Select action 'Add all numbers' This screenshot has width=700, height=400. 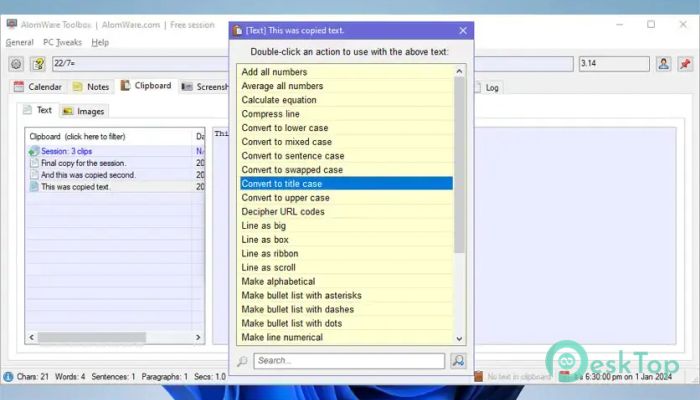pyautogui.click(x=346, y=72)
